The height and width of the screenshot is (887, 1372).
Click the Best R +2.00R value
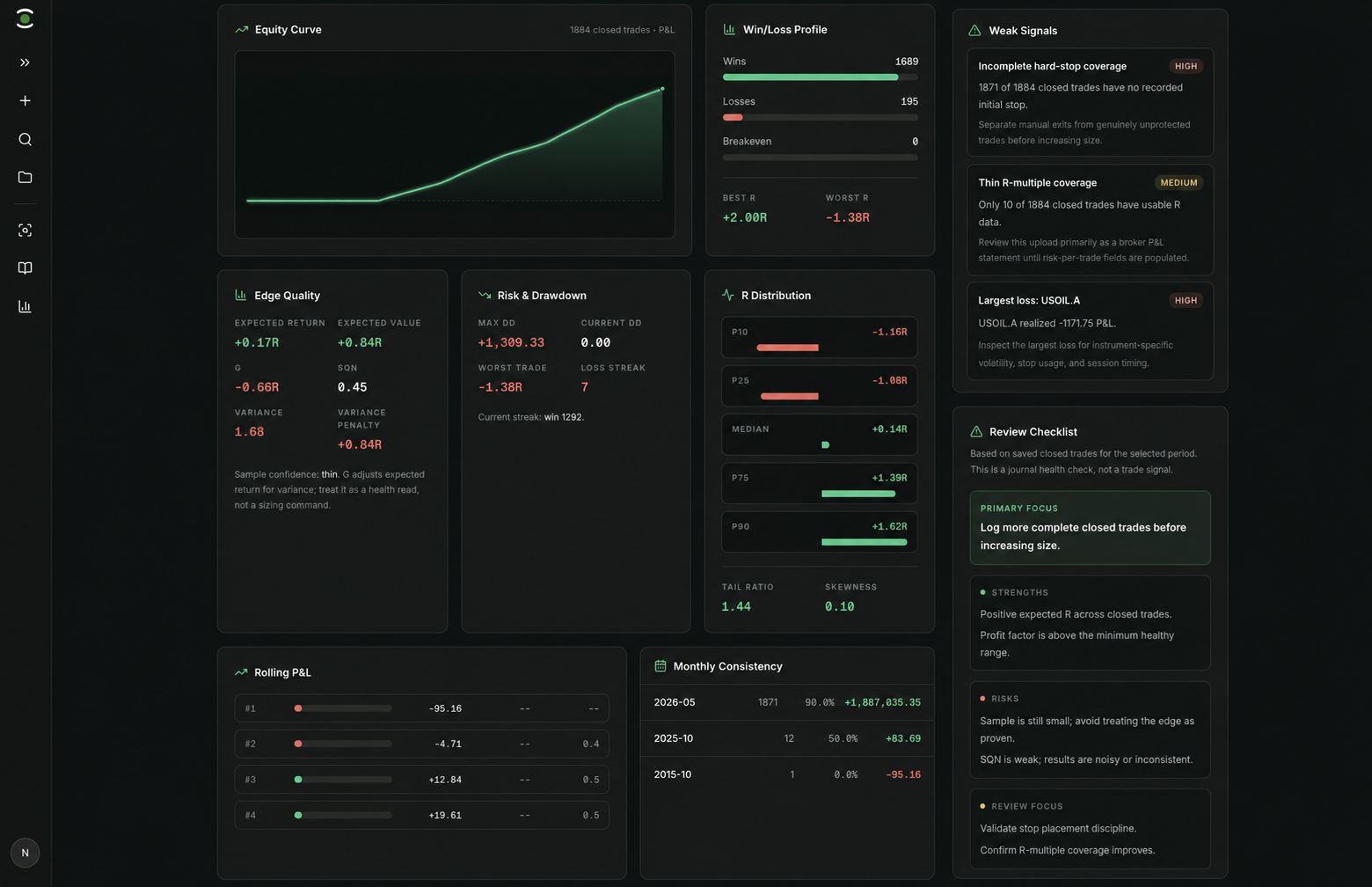tap(745, 217)
